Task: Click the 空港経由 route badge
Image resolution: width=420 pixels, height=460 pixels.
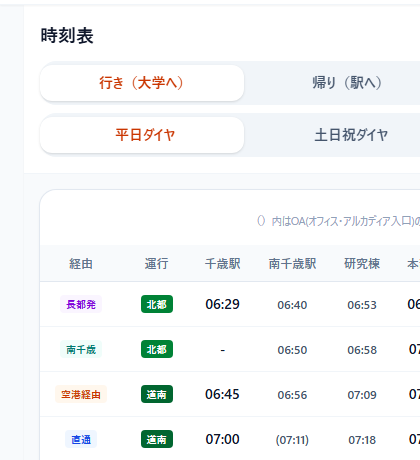Action: click(x=81, y=394)
